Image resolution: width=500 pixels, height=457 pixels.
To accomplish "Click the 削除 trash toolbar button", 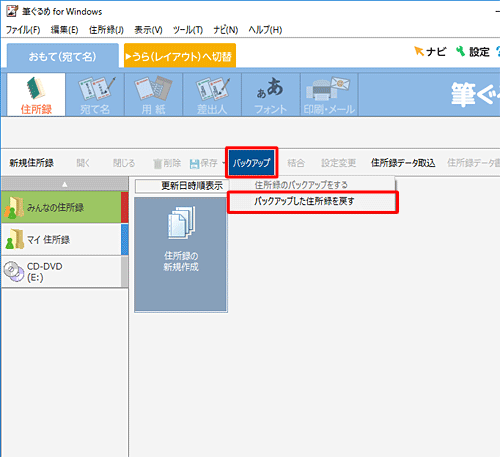I will (x=167, y=163).
